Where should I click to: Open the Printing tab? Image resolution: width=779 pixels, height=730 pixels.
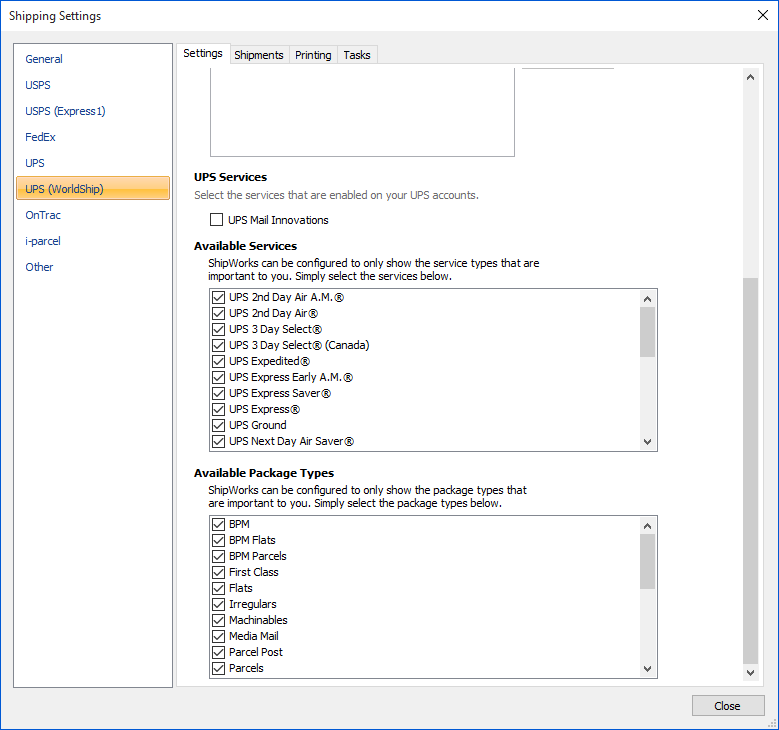tap(313, 55)
